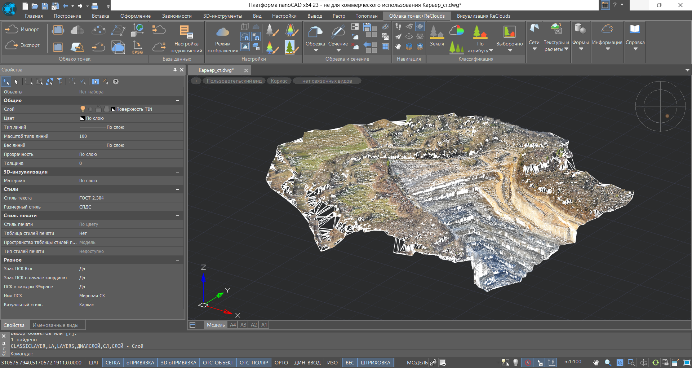Open Настройка подключений database settings
Image resolution: width=692 pixels, height=368 pixels.
pyautogui.click(x=186, y=38)
